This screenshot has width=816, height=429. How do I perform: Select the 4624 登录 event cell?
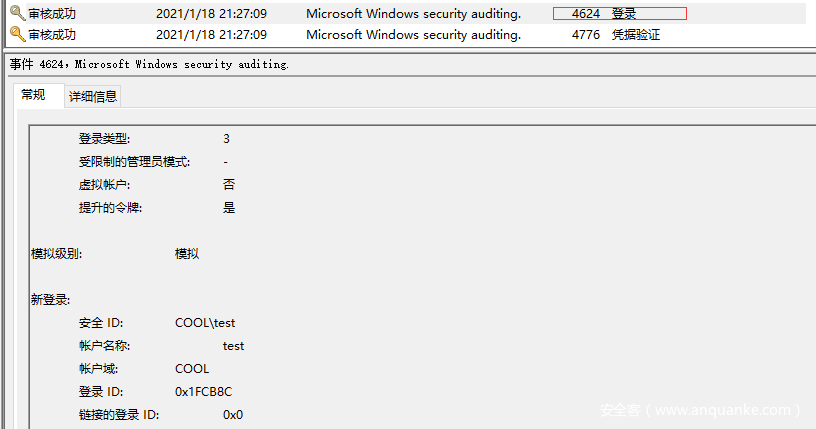point(620,14)
